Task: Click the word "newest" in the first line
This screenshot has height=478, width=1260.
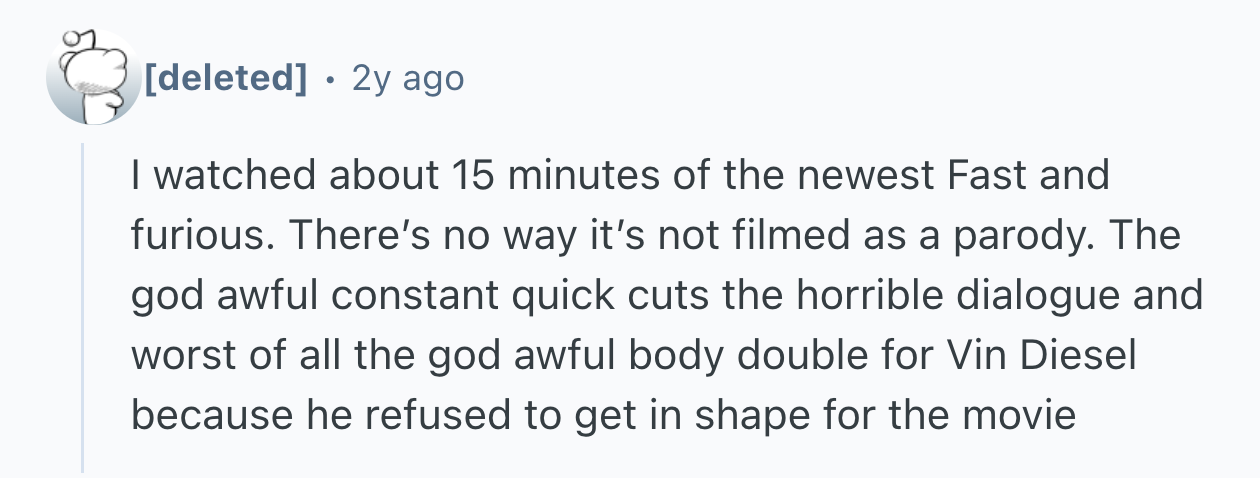Action: pyautogui.click(x=857, y=175)
